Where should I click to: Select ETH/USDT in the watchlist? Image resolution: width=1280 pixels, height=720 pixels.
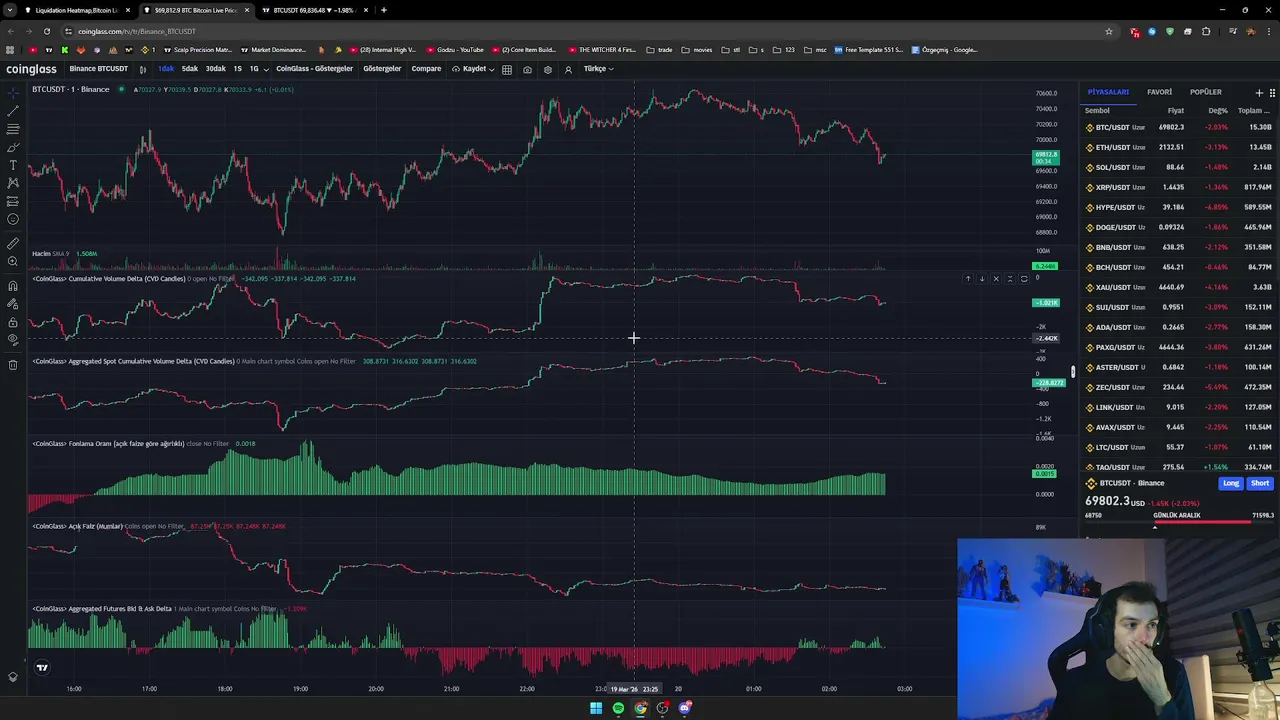(1180, 147)
